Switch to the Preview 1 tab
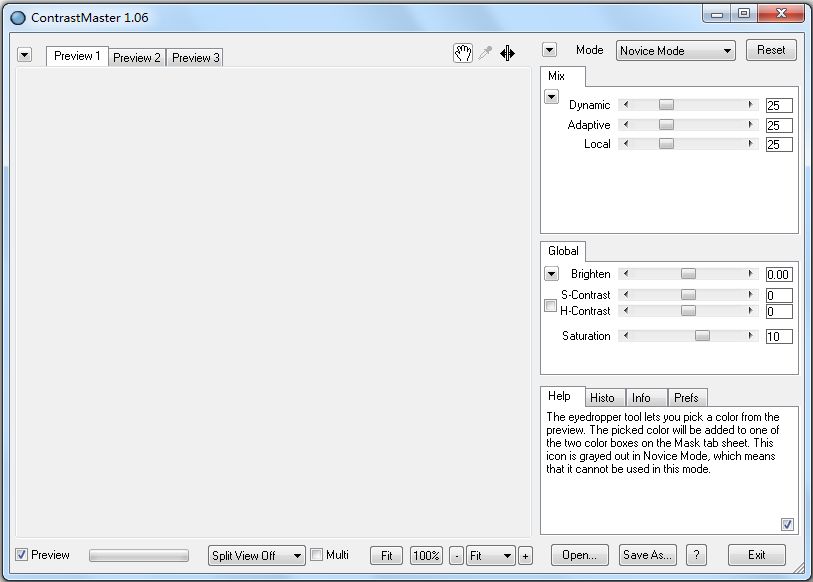This screenshot has height=582, width=813. (77, 56)
